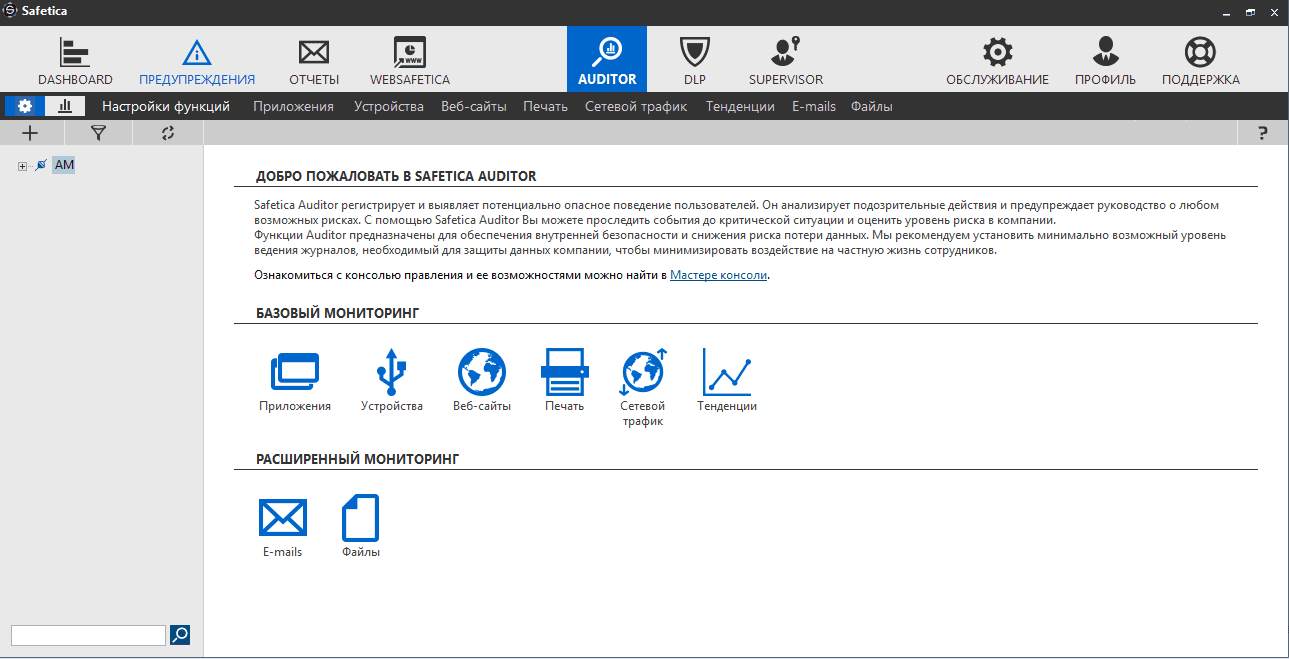Open the Устройства tab in submenu
Image resolution: width=1289 pixels, height=659 pixels.
click(389, 106)
